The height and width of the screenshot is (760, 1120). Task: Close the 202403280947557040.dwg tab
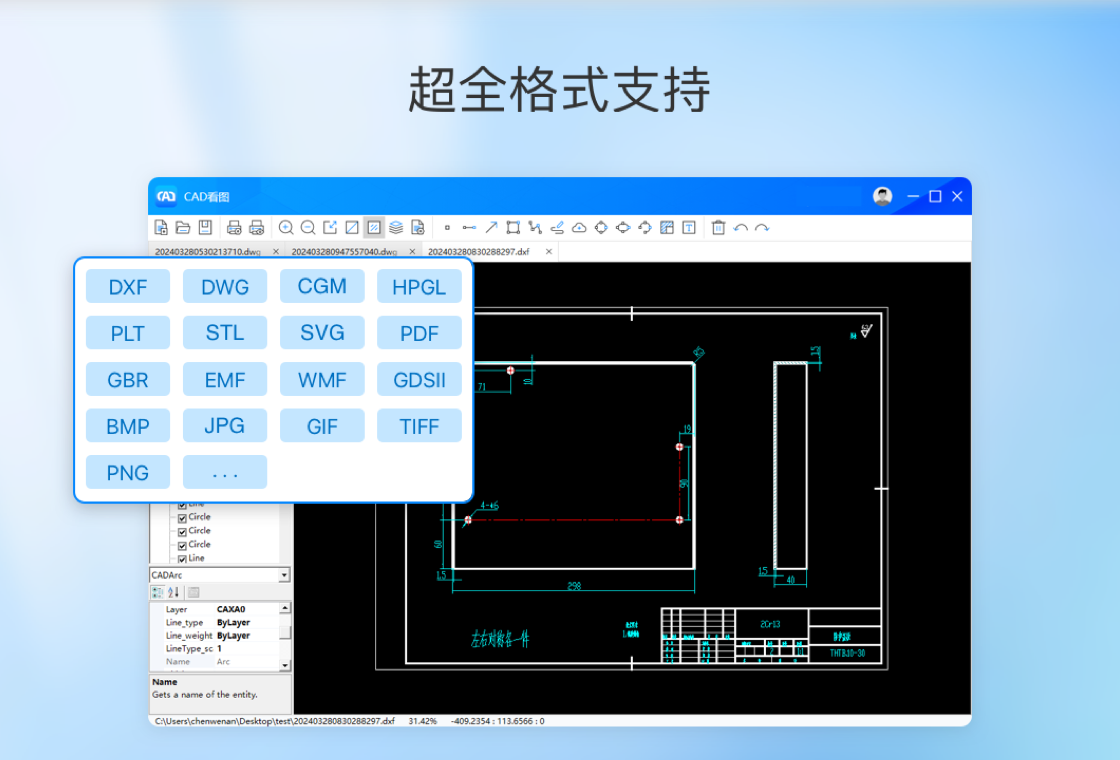pyautogui.click(x=412, y=251)
